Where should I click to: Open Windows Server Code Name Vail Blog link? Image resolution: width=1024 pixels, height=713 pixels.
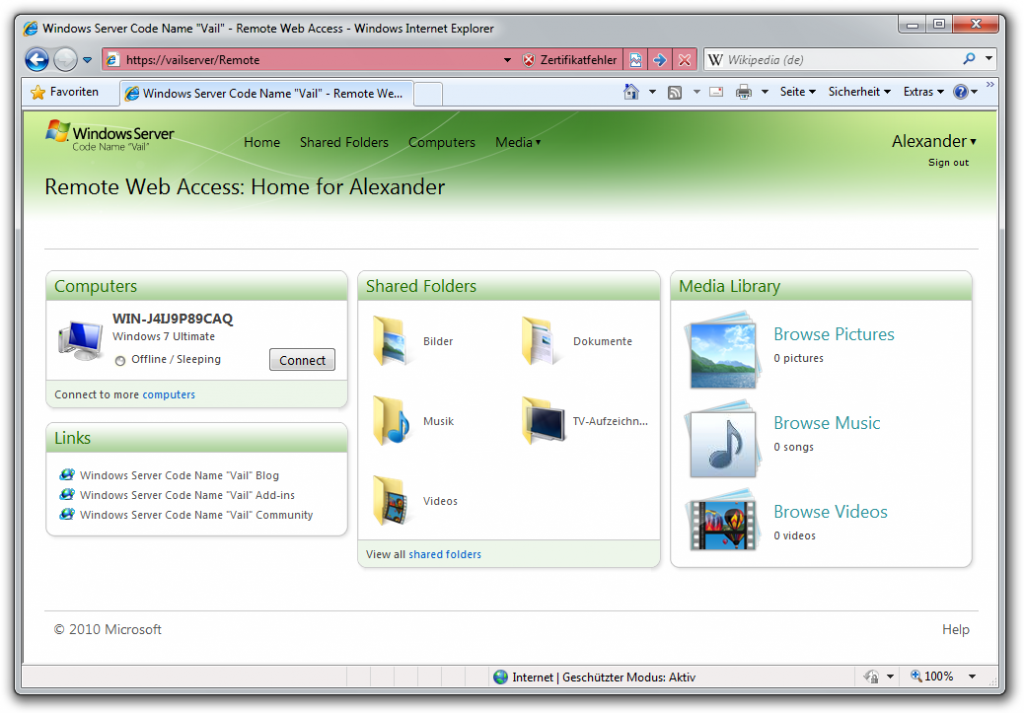coord(179,475)
